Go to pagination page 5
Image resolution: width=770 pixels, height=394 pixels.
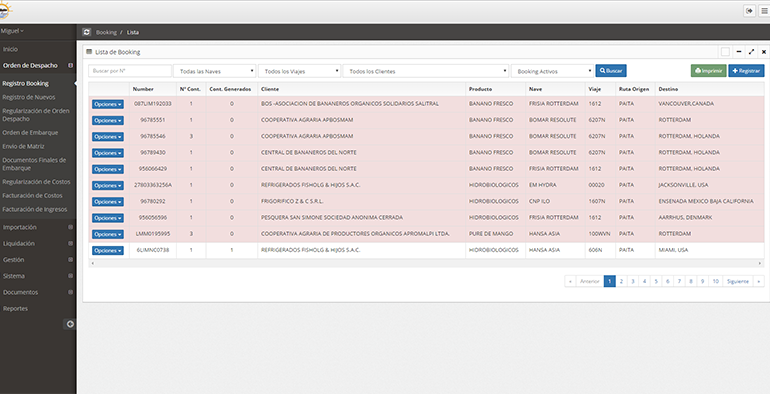(656, 281)
